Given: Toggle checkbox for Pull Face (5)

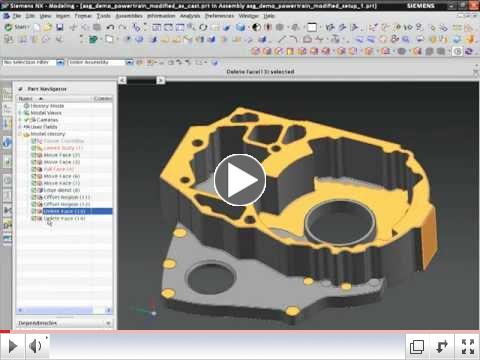Looking at the screenshot, I should tap(33, 169).
